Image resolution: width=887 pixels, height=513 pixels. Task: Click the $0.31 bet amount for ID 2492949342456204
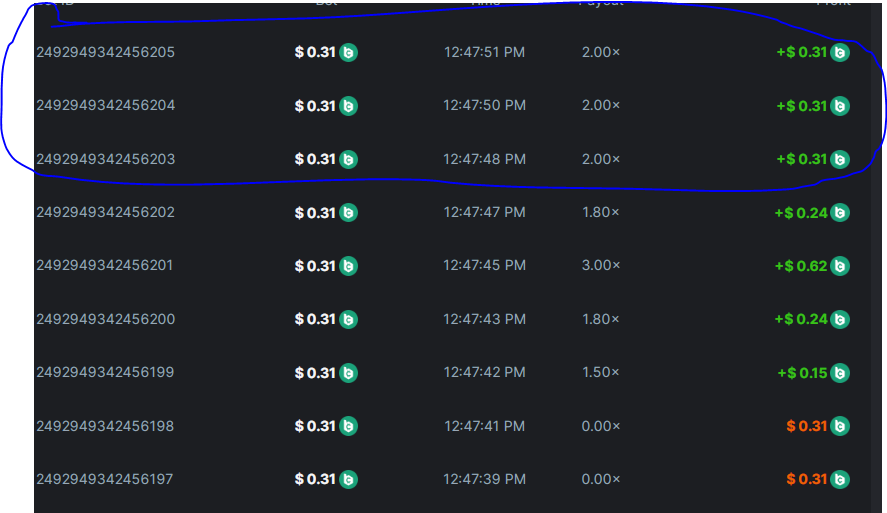click(x=316, y=106)
